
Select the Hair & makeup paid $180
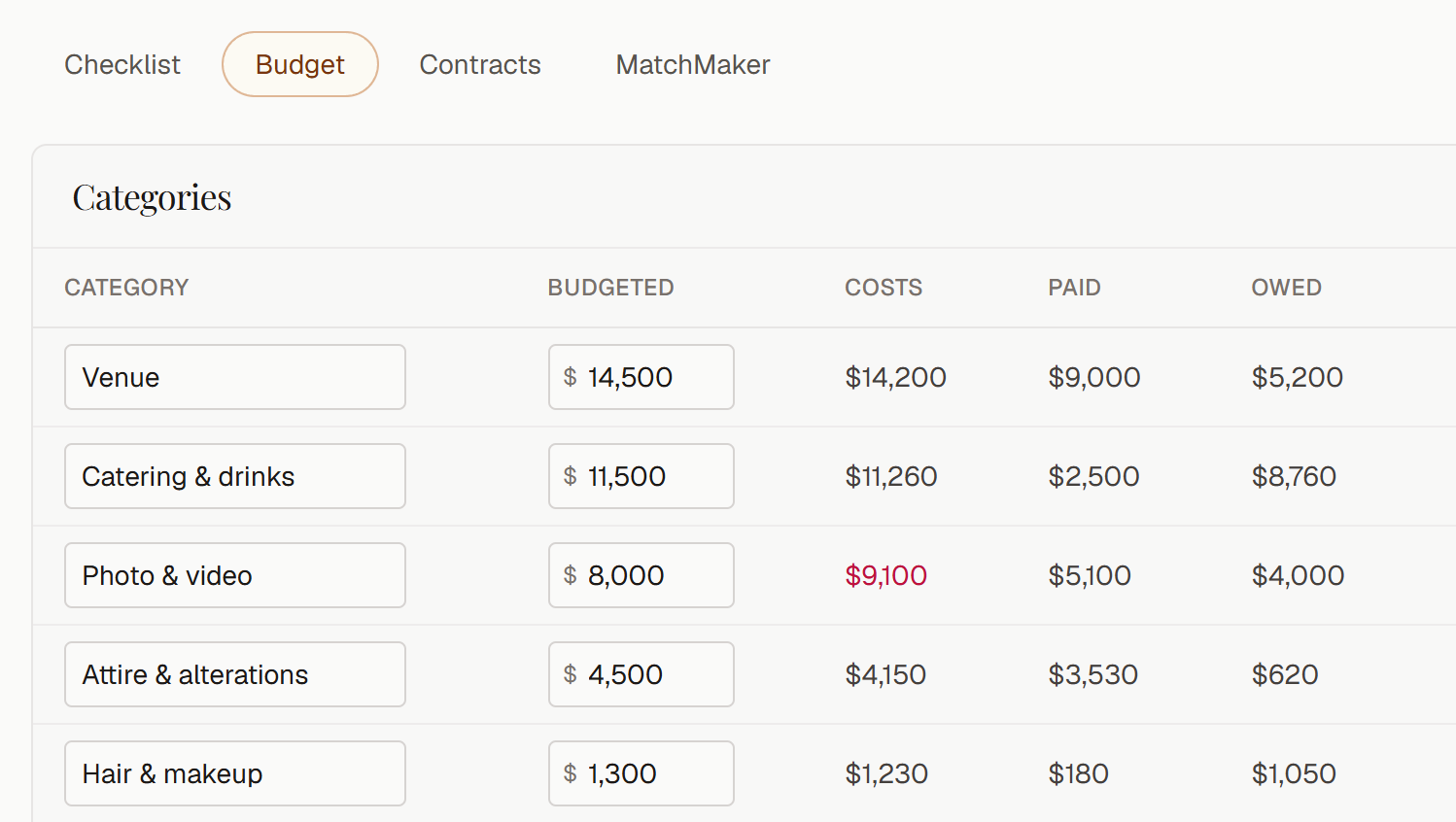pos(1078,773)
